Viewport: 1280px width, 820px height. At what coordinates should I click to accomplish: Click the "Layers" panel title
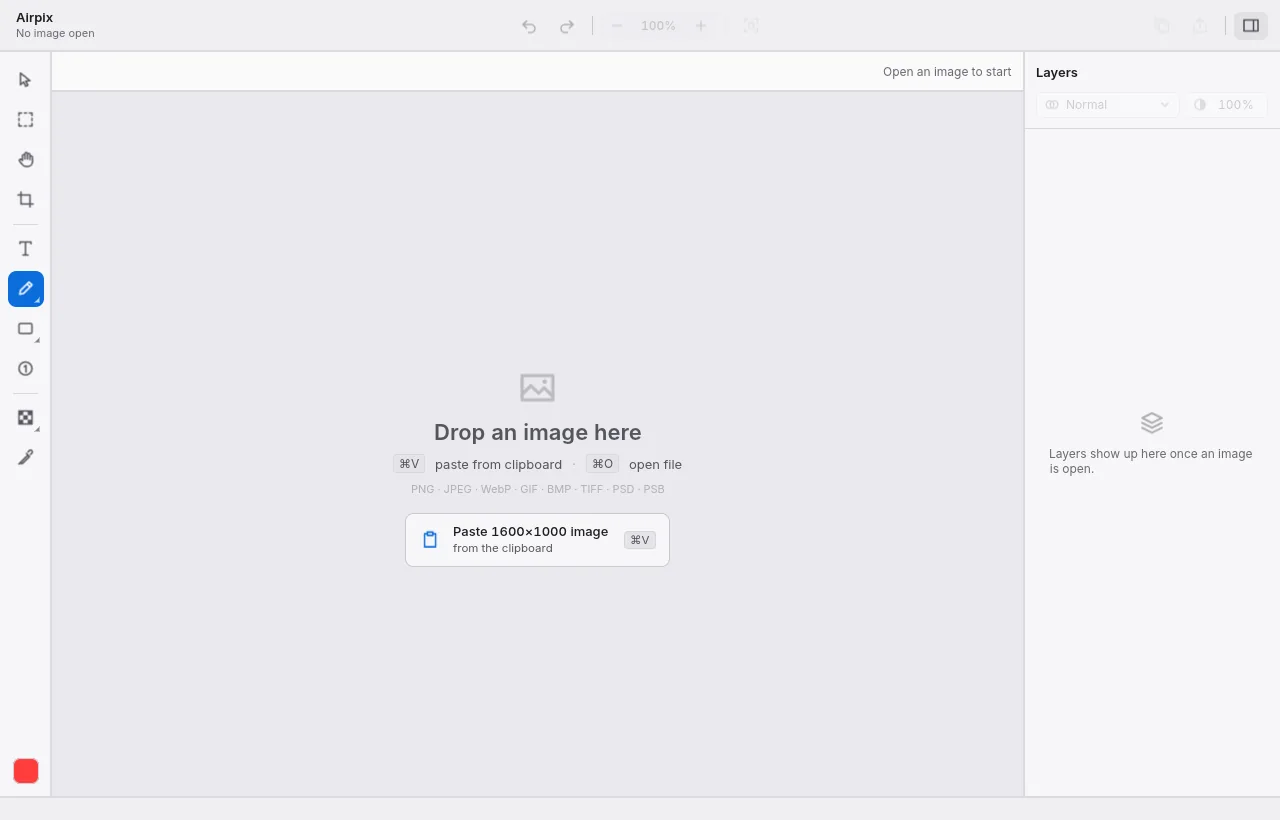click(1057, 73)
